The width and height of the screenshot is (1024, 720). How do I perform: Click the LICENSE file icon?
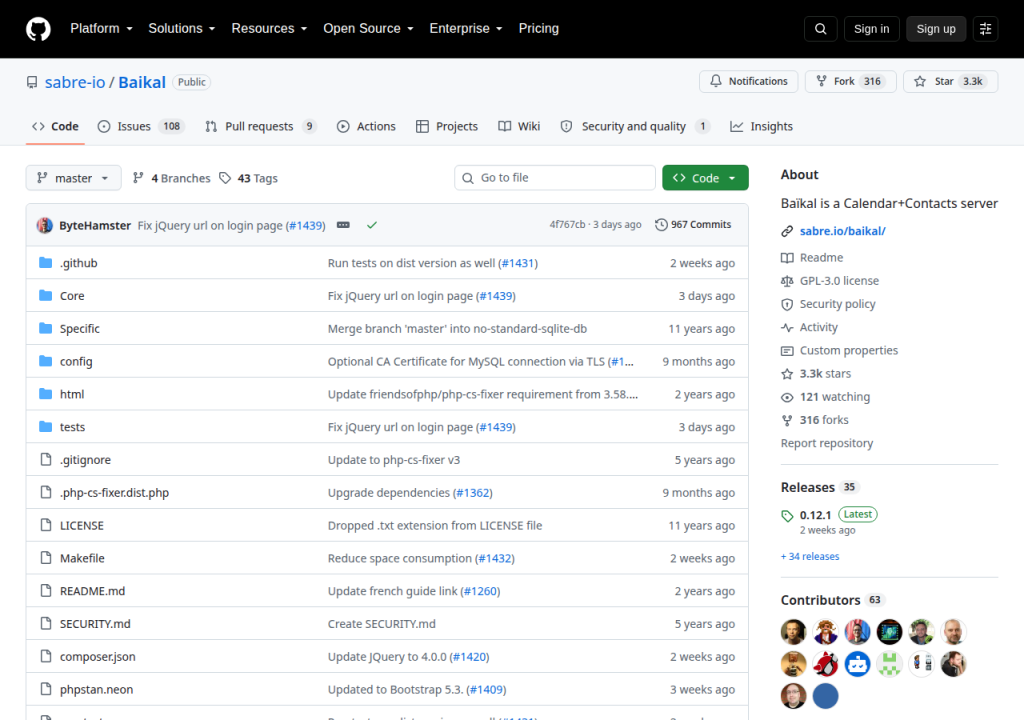[x=45, y=525]
